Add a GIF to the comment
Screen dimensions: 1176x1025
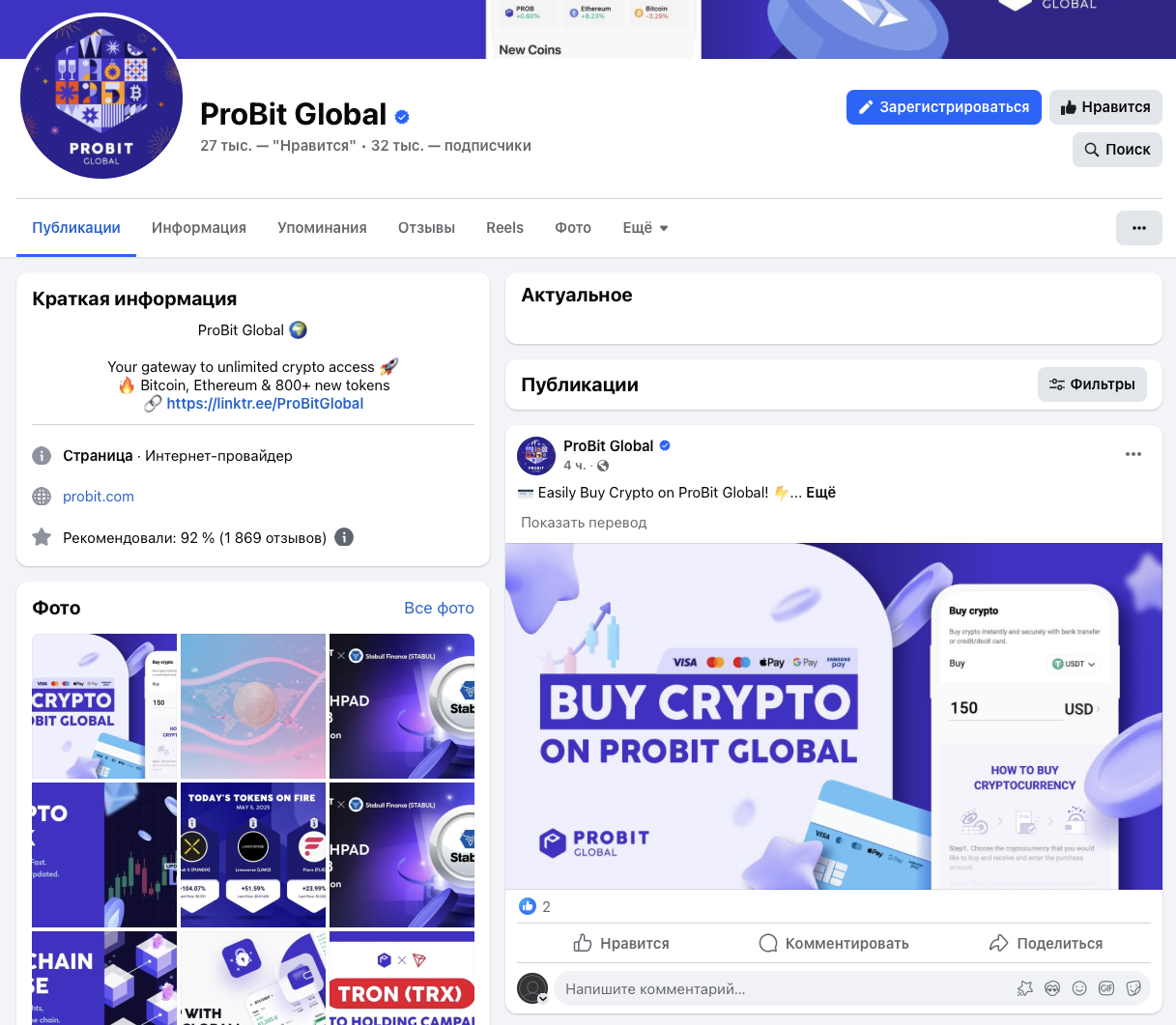click(x=1106, y=988)
